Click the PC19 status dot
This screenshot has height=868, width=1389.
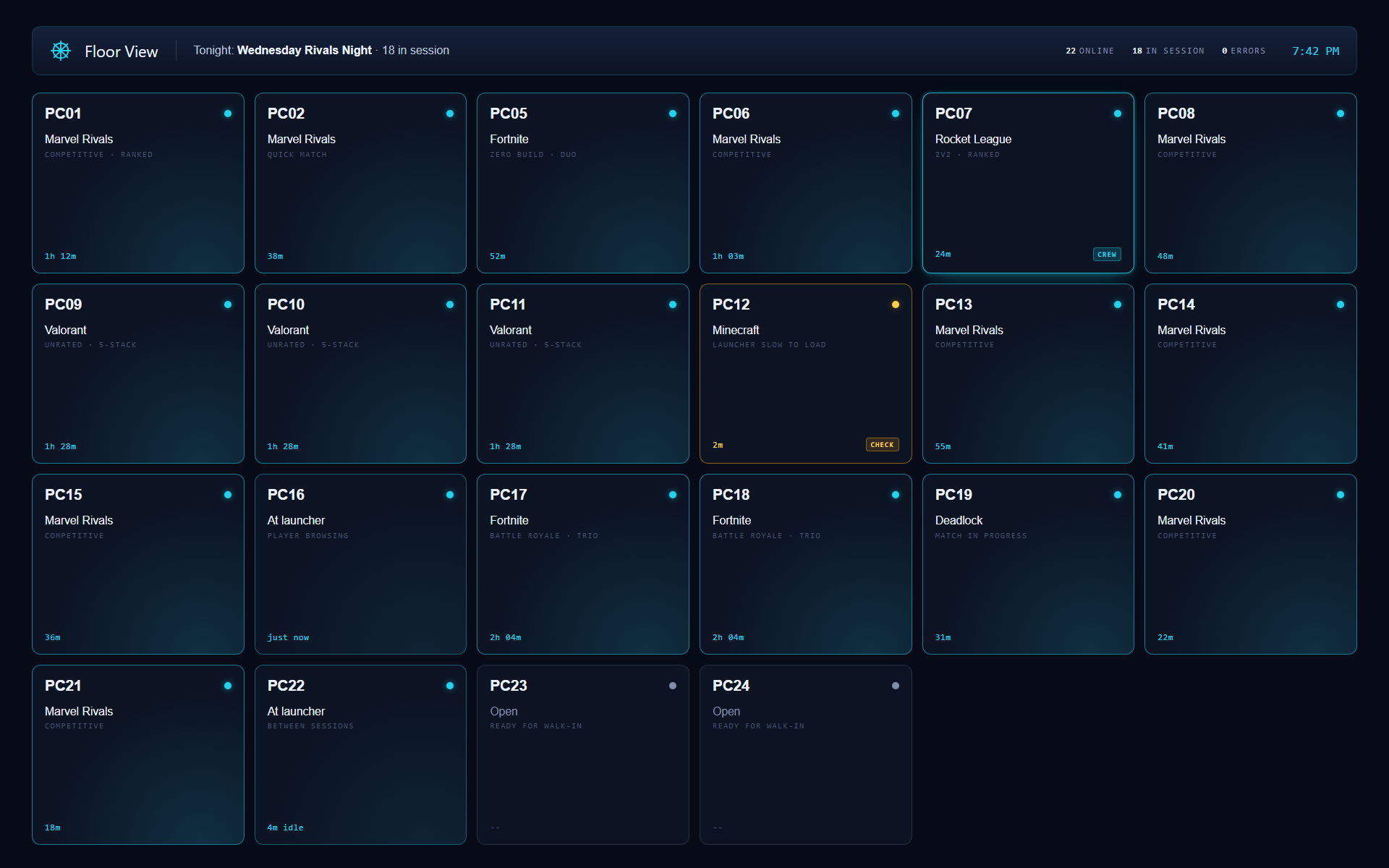tap(1118, 495)
